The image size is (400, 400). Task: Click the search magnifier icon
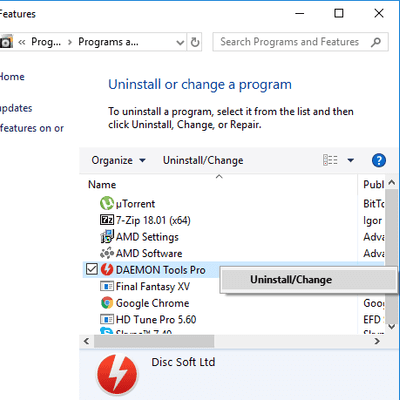click(x=376, y=42)
